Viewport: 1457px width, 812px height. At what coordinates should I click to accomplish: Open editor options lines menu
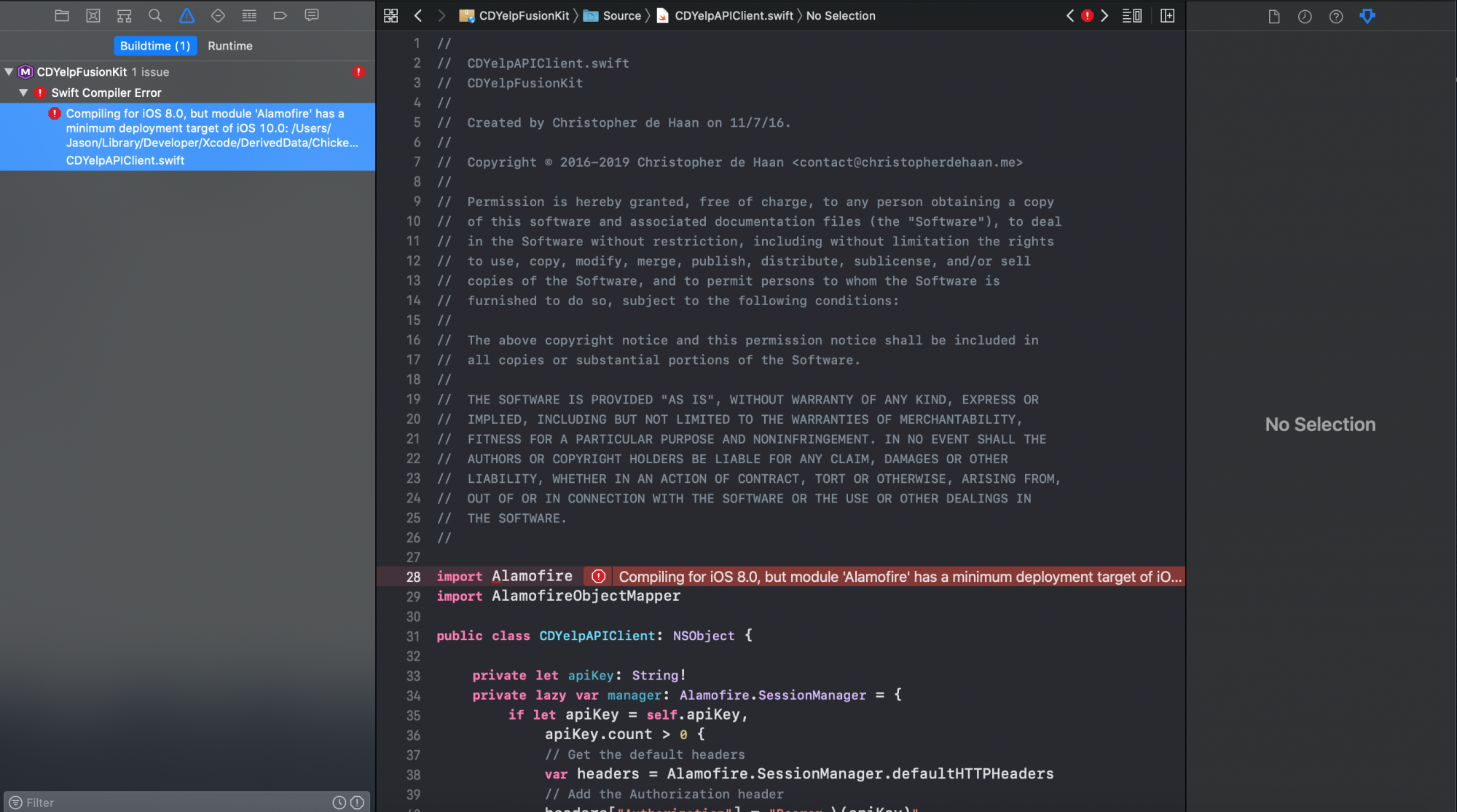[1132, 15]
